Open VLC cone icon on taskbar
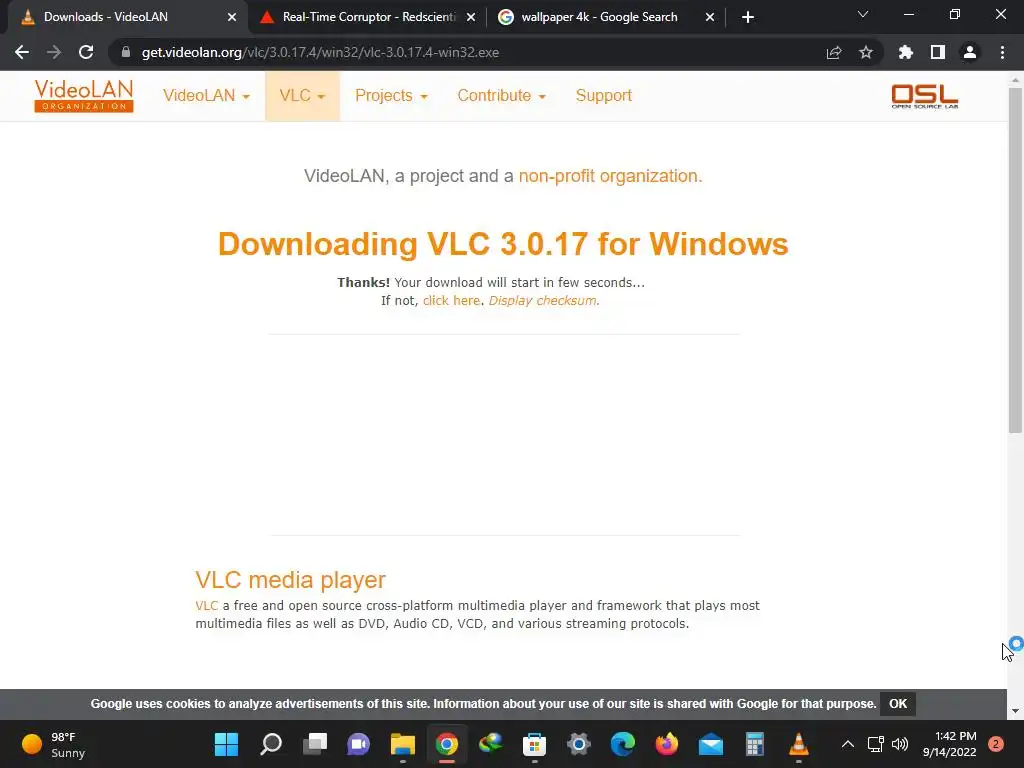This screenshot has width=1024, height=768. tap(798, 744)
